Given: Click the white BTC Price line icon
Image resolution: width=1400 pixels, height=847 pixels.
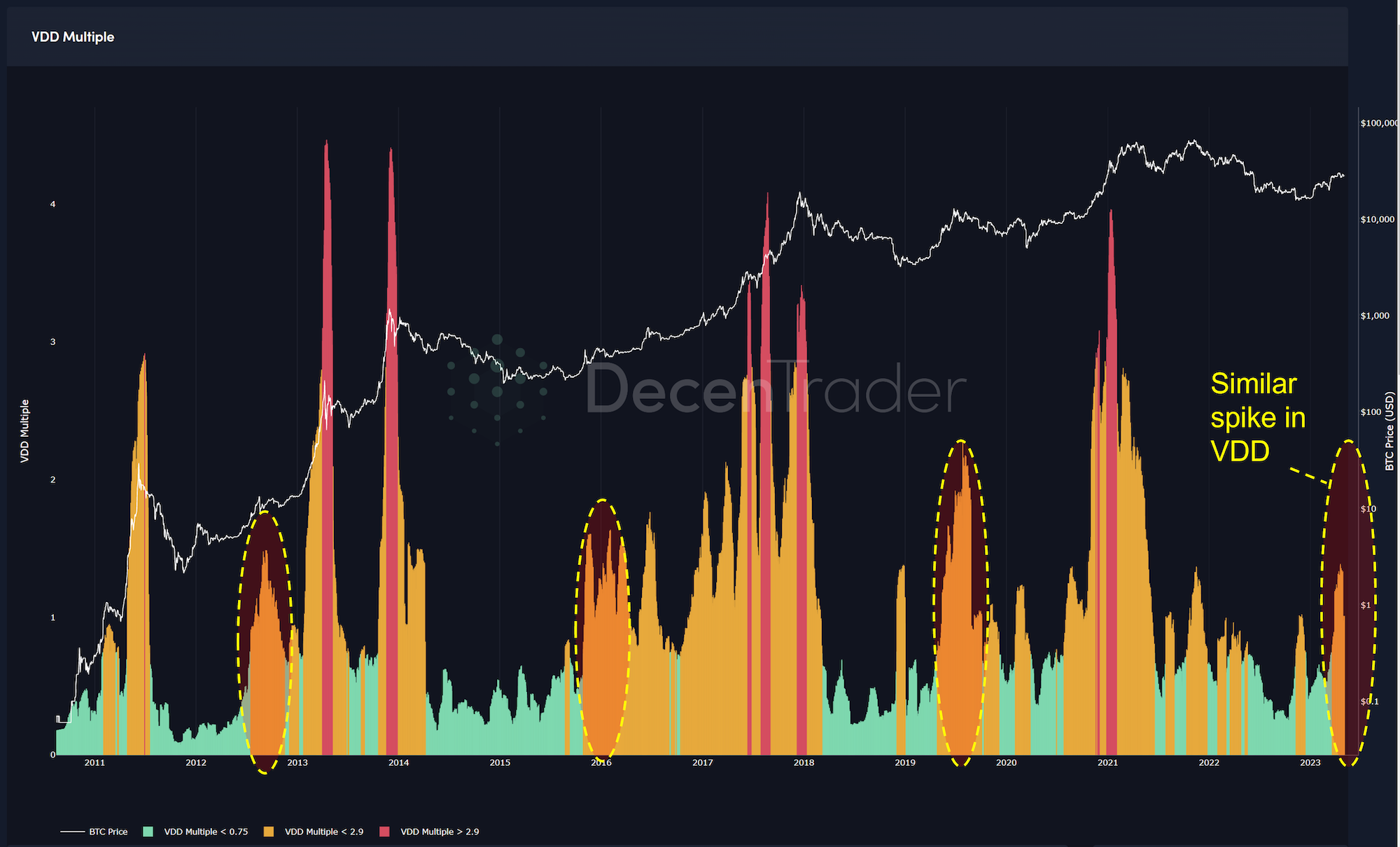Looking at the screenshot, I should [72, 832].
